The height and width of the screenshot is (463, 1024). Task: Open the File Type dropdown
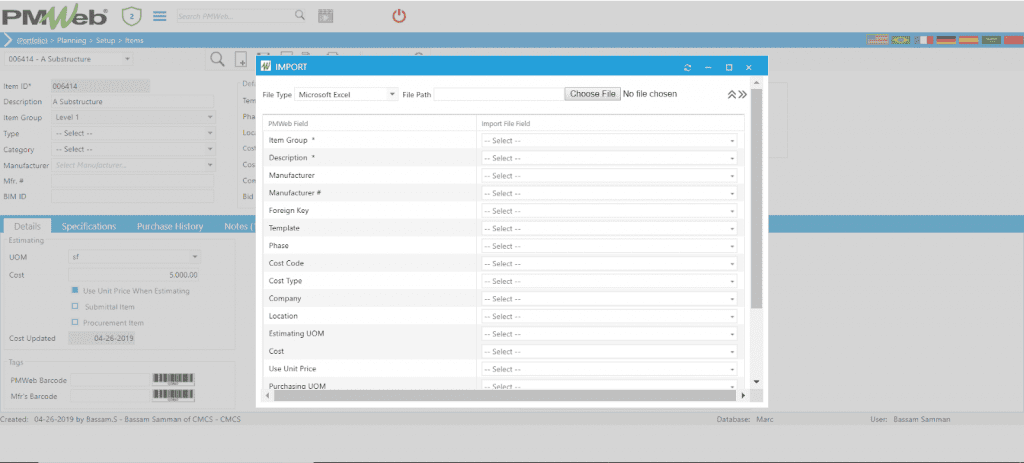(346, 94)
